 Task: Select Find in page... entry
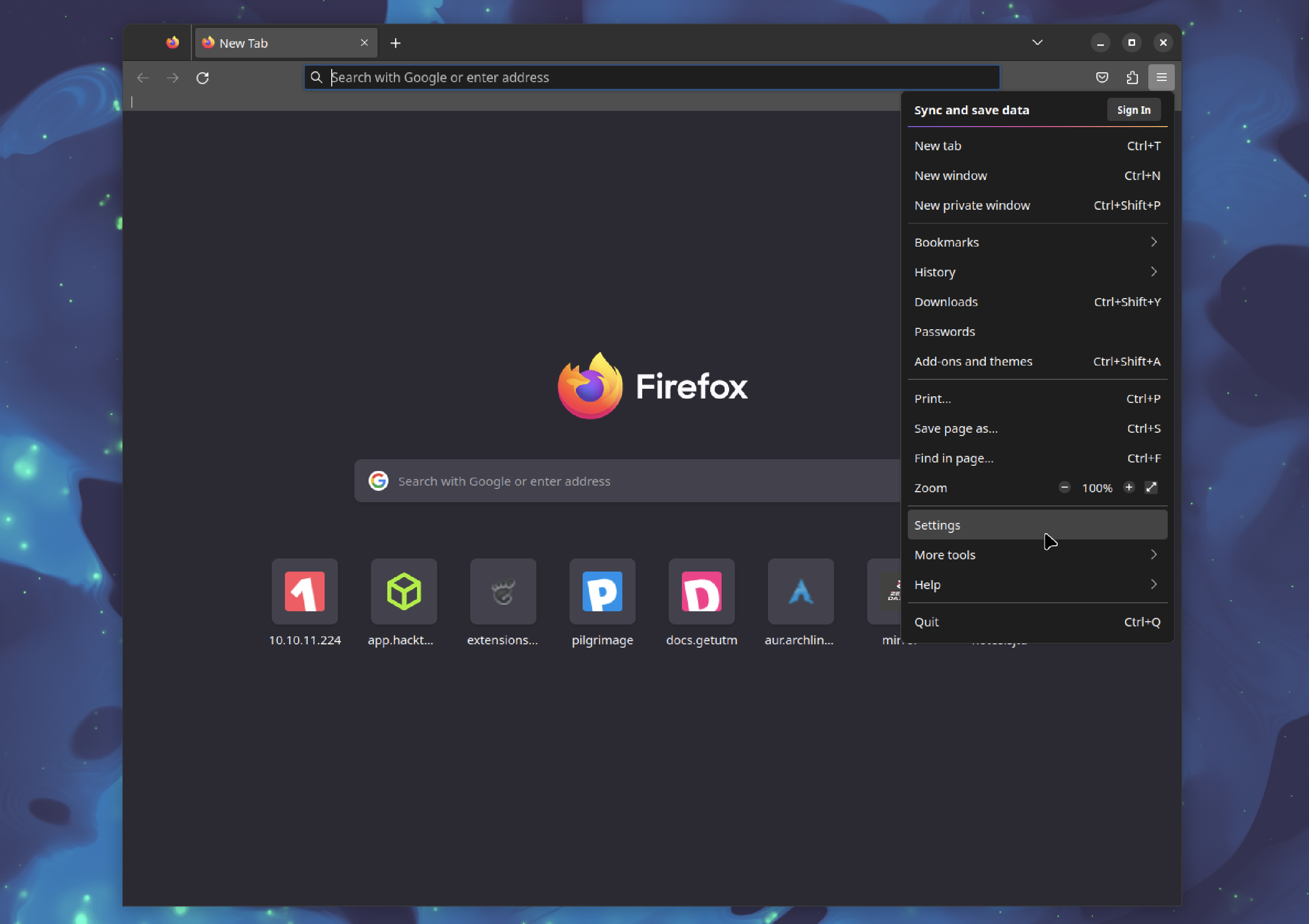coord(1037,458)
